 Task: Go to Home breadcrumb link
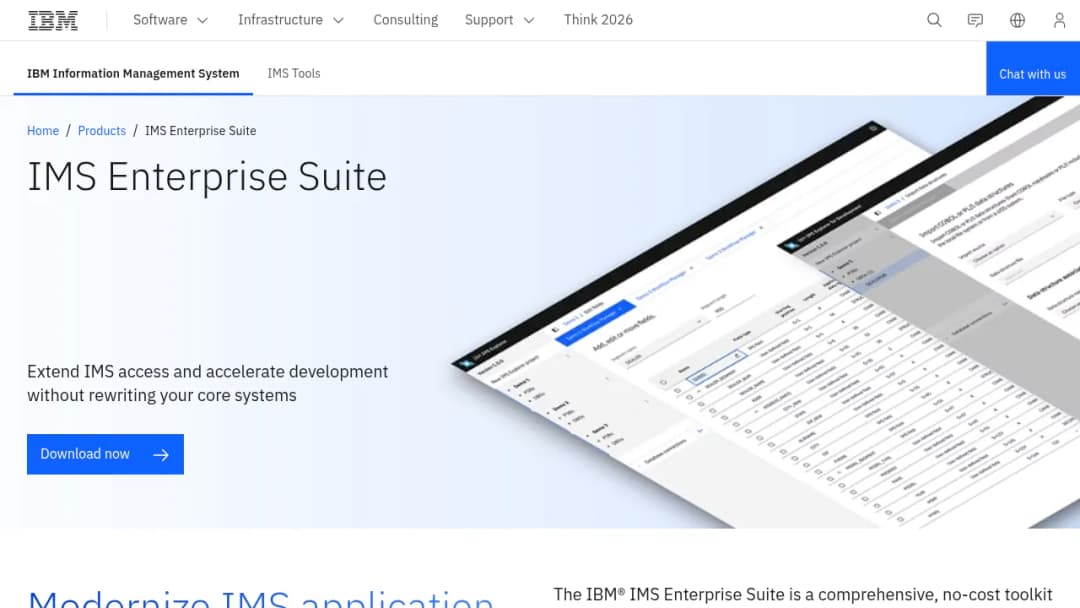[x=43, y=131]
